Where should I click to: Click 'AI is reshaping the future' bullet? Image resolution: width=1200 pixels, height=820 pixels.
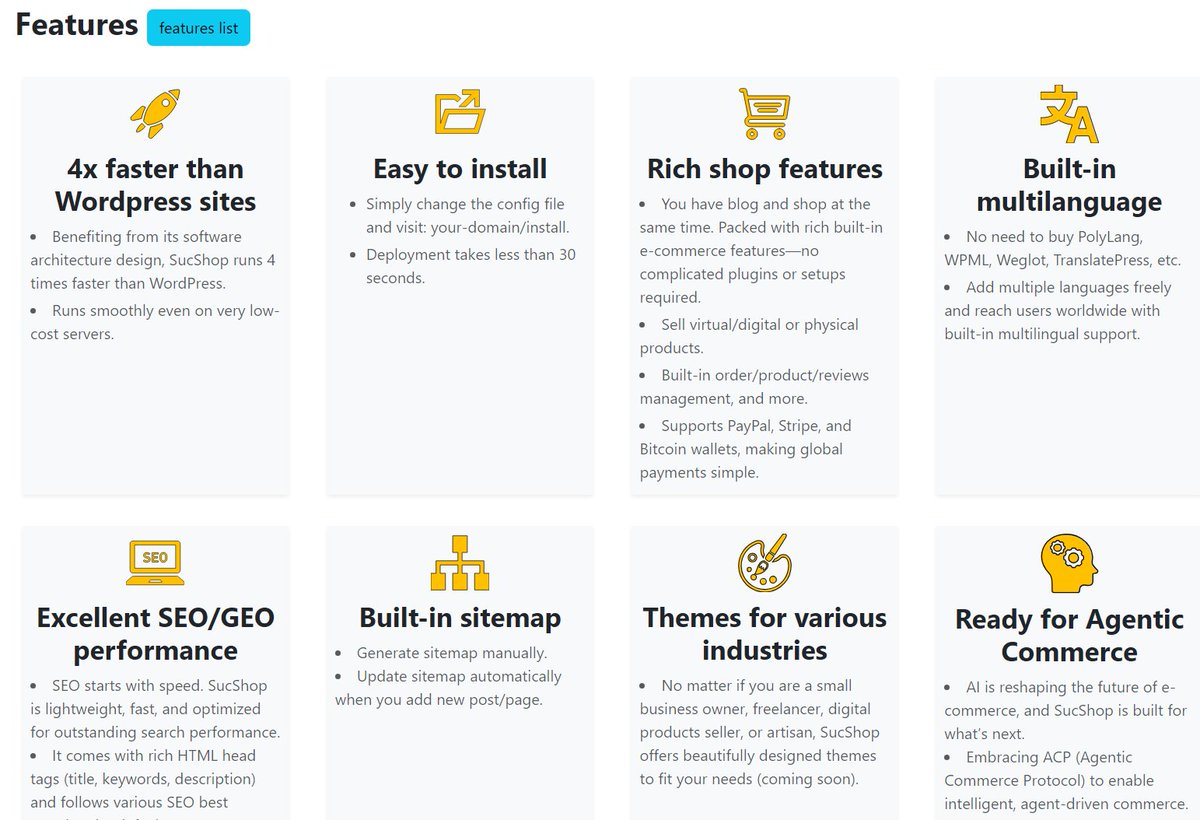1066,710
